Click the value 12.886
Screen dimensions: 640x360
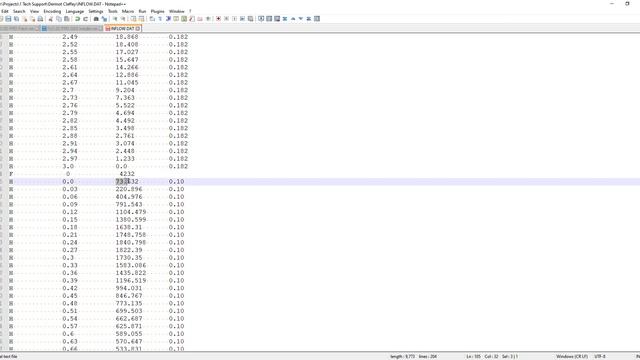[x=127, y=75]
